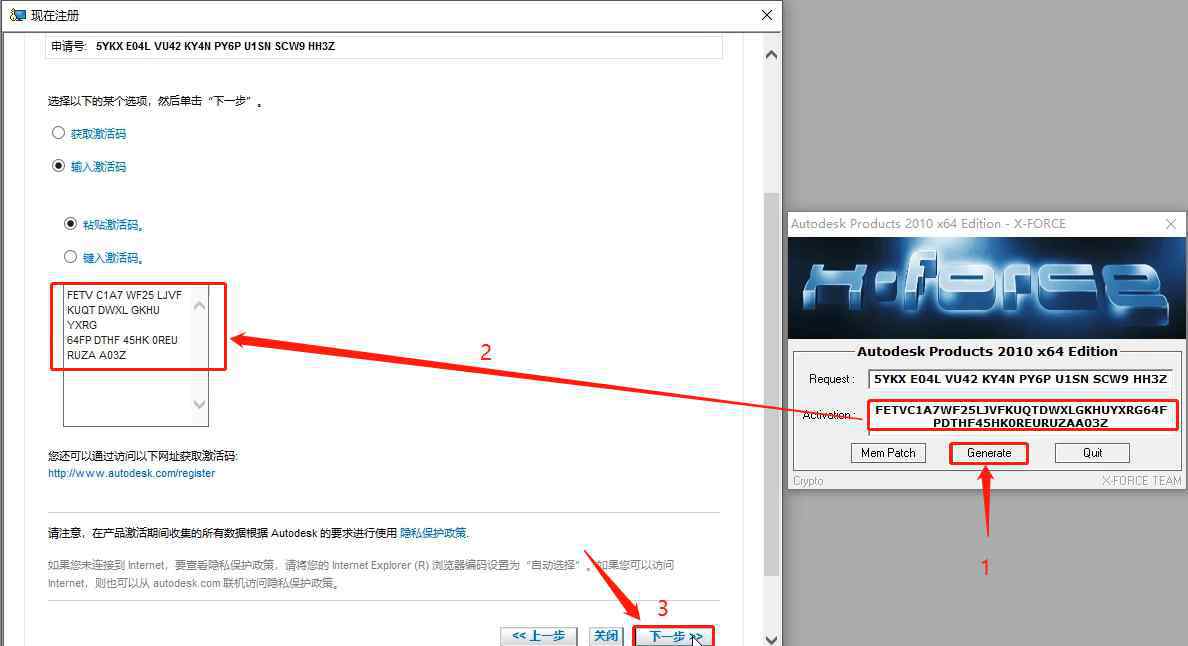Click the Quit button in X-FORCE window
Image resolution: width=1188 pixels, height=646 pixels.
pyautogui.click(x=1092, y=453)
